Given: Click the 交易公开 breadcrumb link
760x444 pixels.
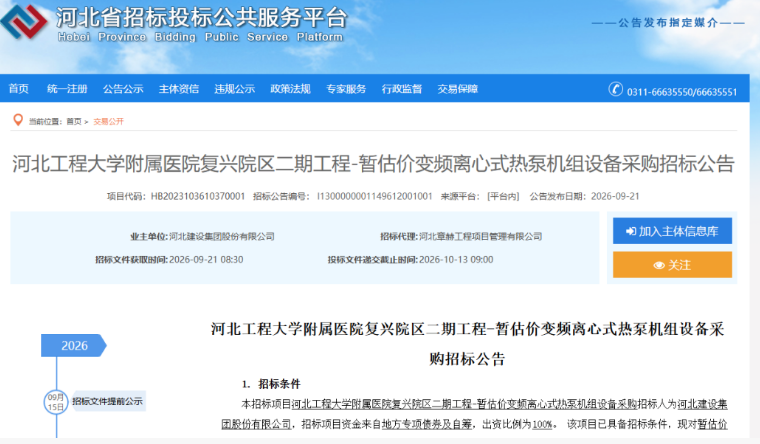Looking at the screenshot, I should tap(109, 122).
